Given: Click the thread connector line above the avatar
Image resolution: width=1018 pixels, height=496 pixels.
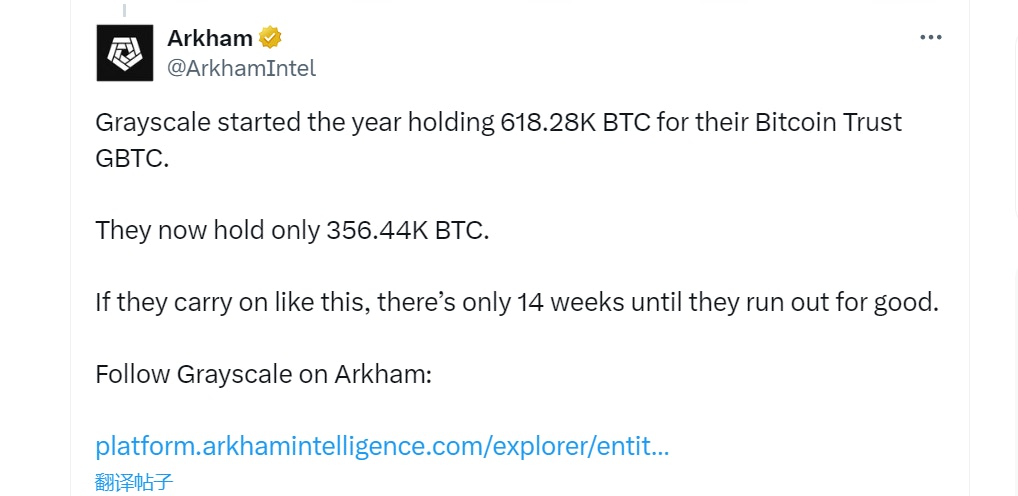Looking at the screenshot, I should tap(124, 9).
